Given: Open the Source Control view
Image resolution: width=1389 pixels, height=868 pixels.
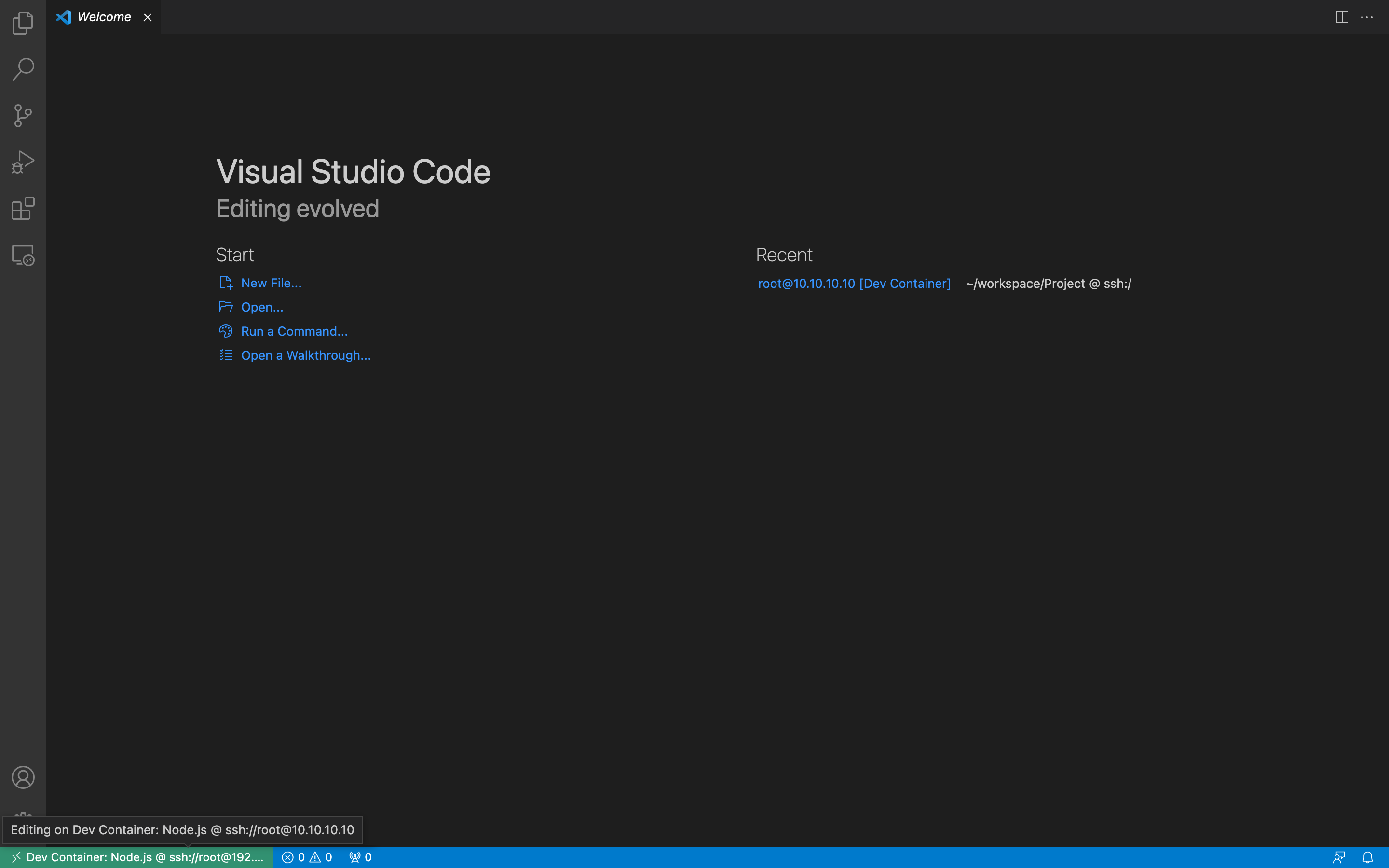Looking at the screenshot, I should click(x=23, y=115).
